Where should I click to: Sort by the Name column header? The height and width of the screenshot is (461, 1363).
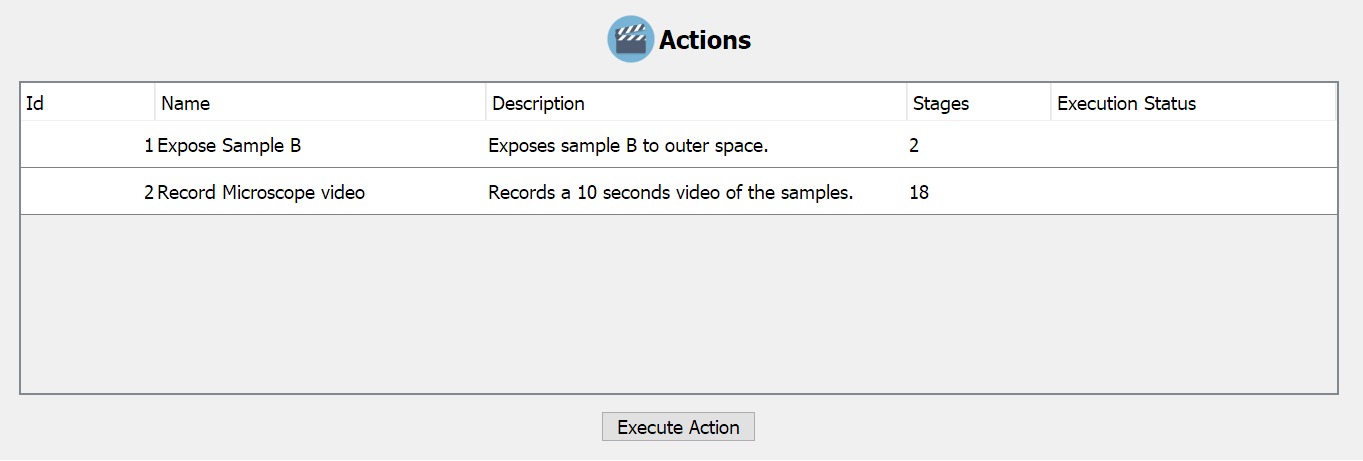(320, 103)
